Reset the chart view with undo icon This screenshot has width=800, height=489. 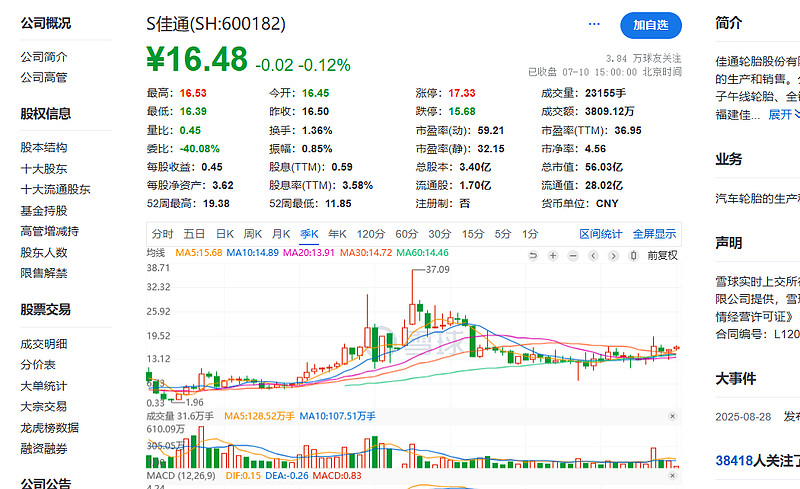click(x=533, y=256)
